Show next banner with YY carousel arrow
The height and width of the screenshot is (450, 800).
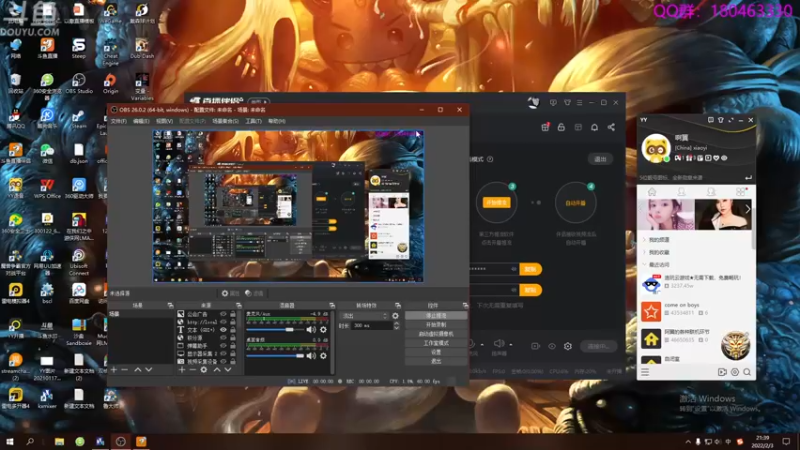pos(747,209)
